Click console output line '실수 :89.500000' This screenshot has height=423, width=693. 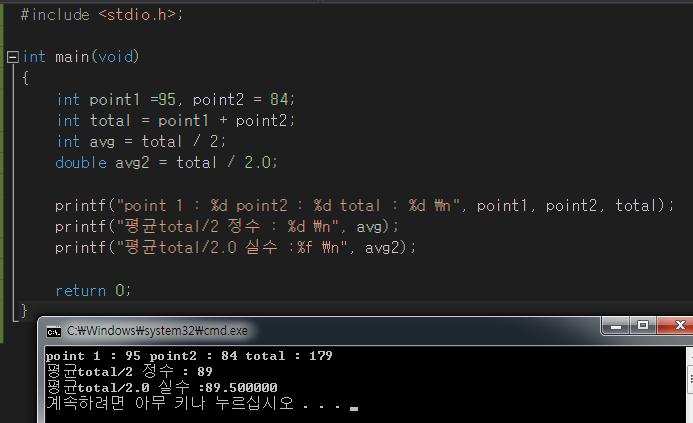pyautogui.click(x=161, y=387)
